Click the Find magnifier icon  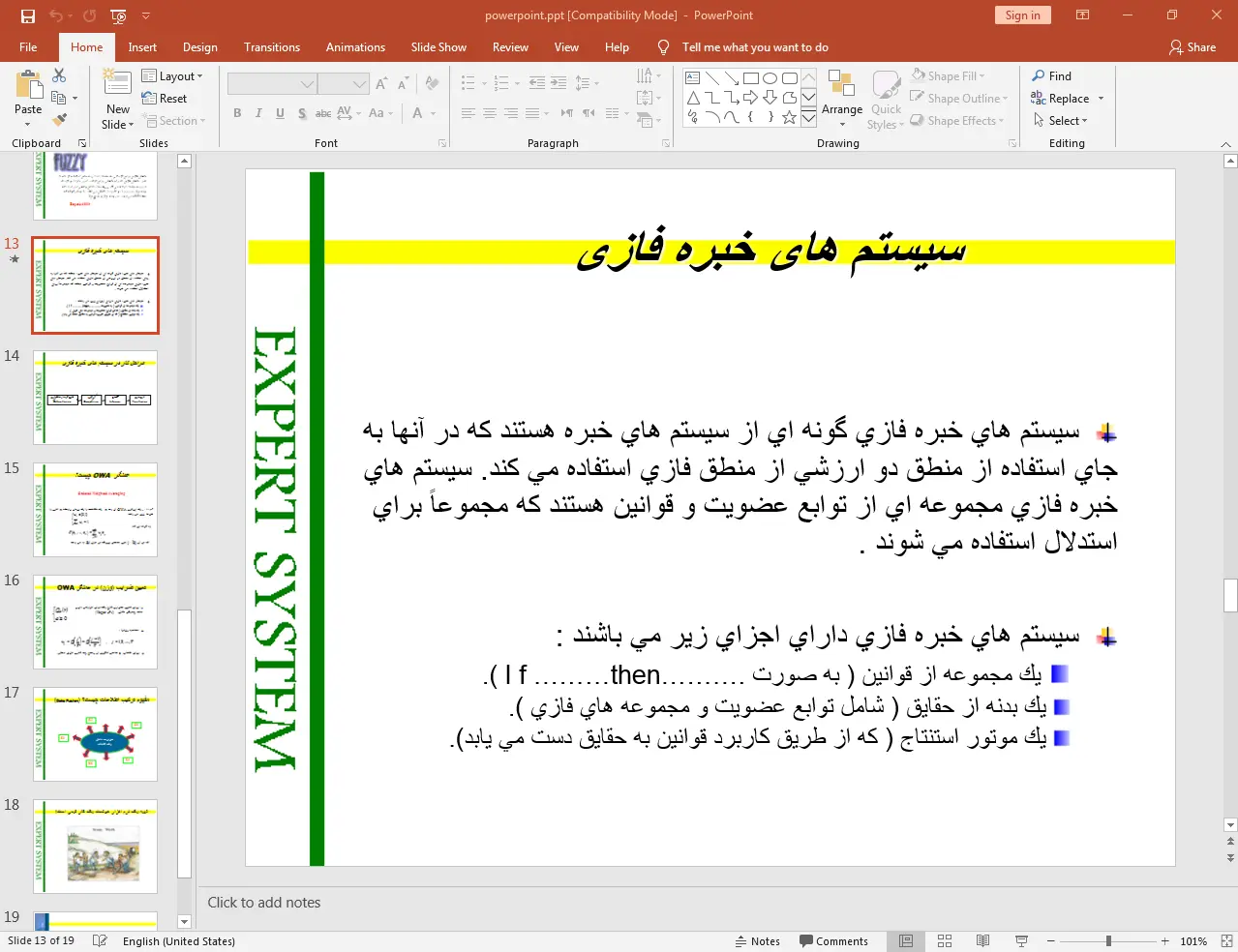(x=1039, y=75)
